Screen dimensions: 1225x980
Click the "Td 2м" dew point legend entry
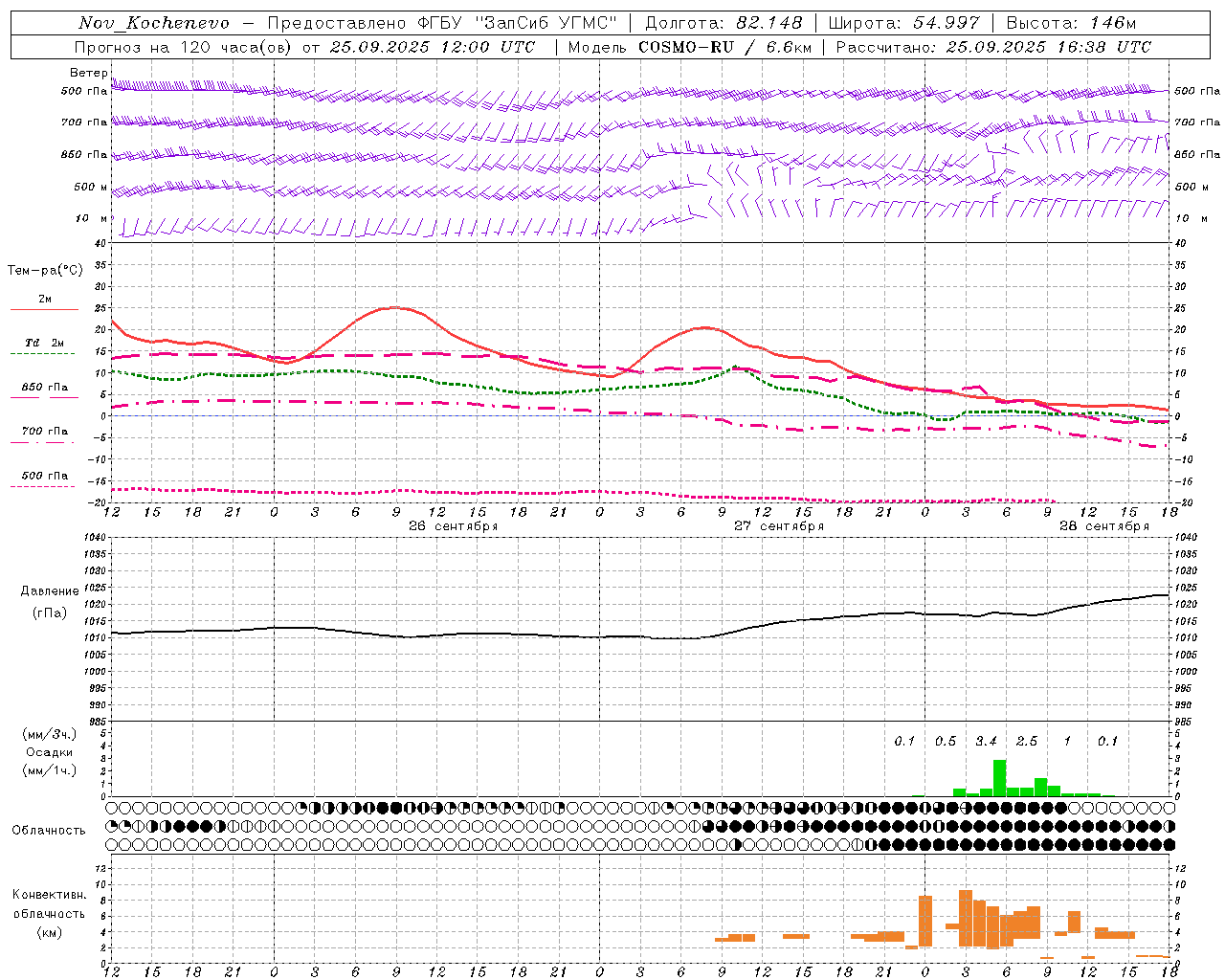[x=45, y=343]
